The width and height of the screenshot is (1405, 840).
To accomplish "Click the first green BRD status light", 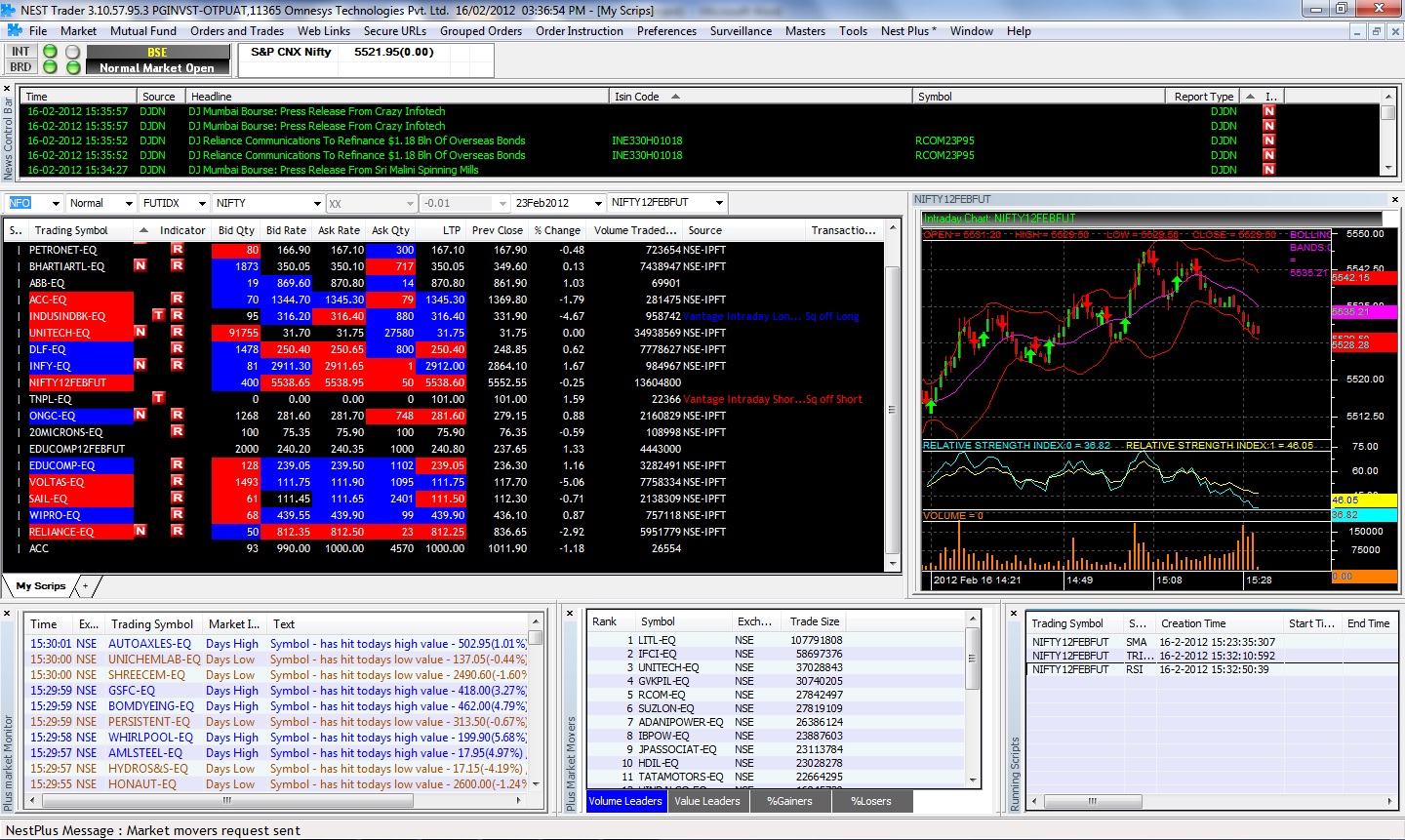I will pos(52,67).
